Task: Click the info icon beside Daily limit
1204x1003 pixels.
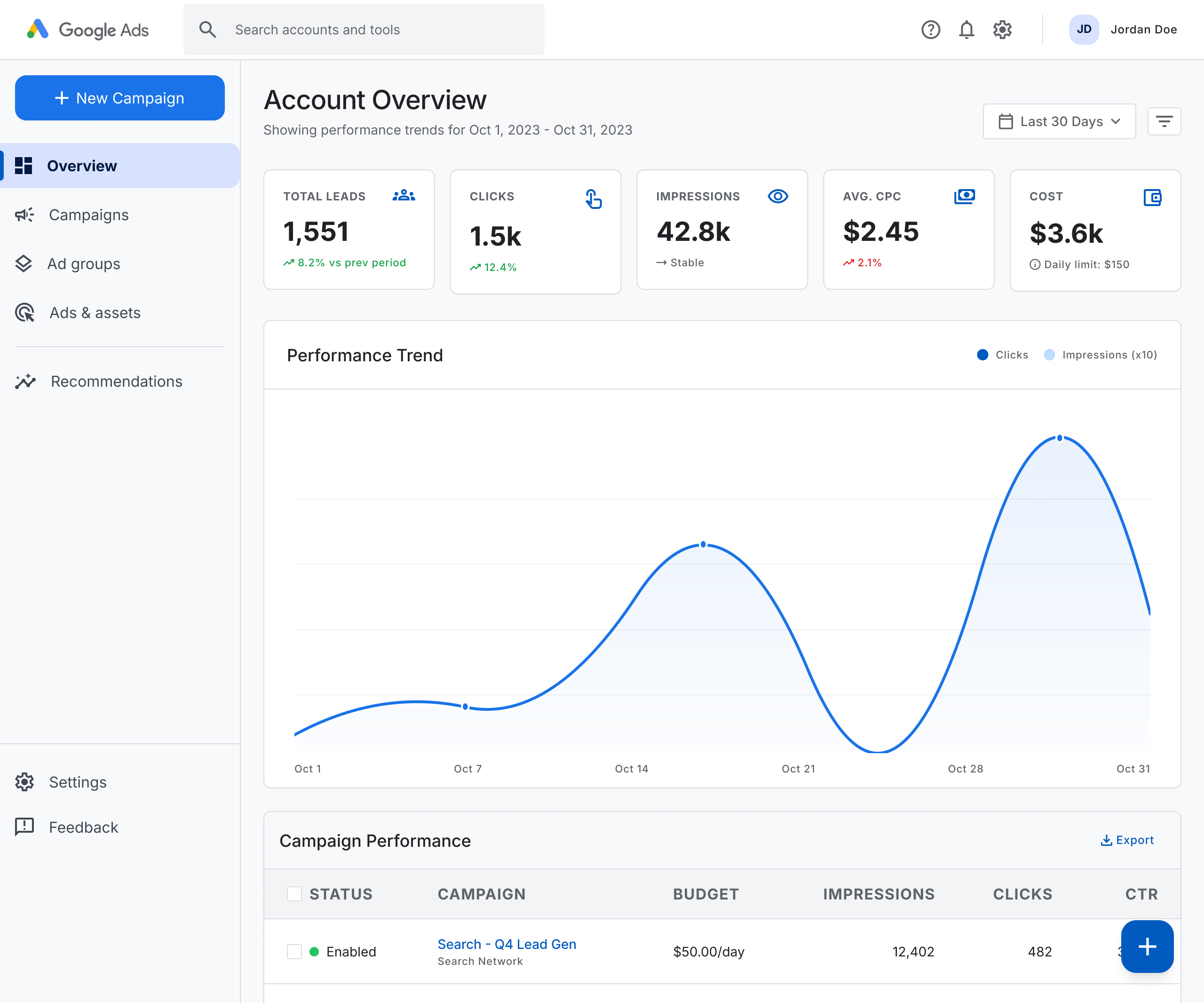Action: 1035,264
